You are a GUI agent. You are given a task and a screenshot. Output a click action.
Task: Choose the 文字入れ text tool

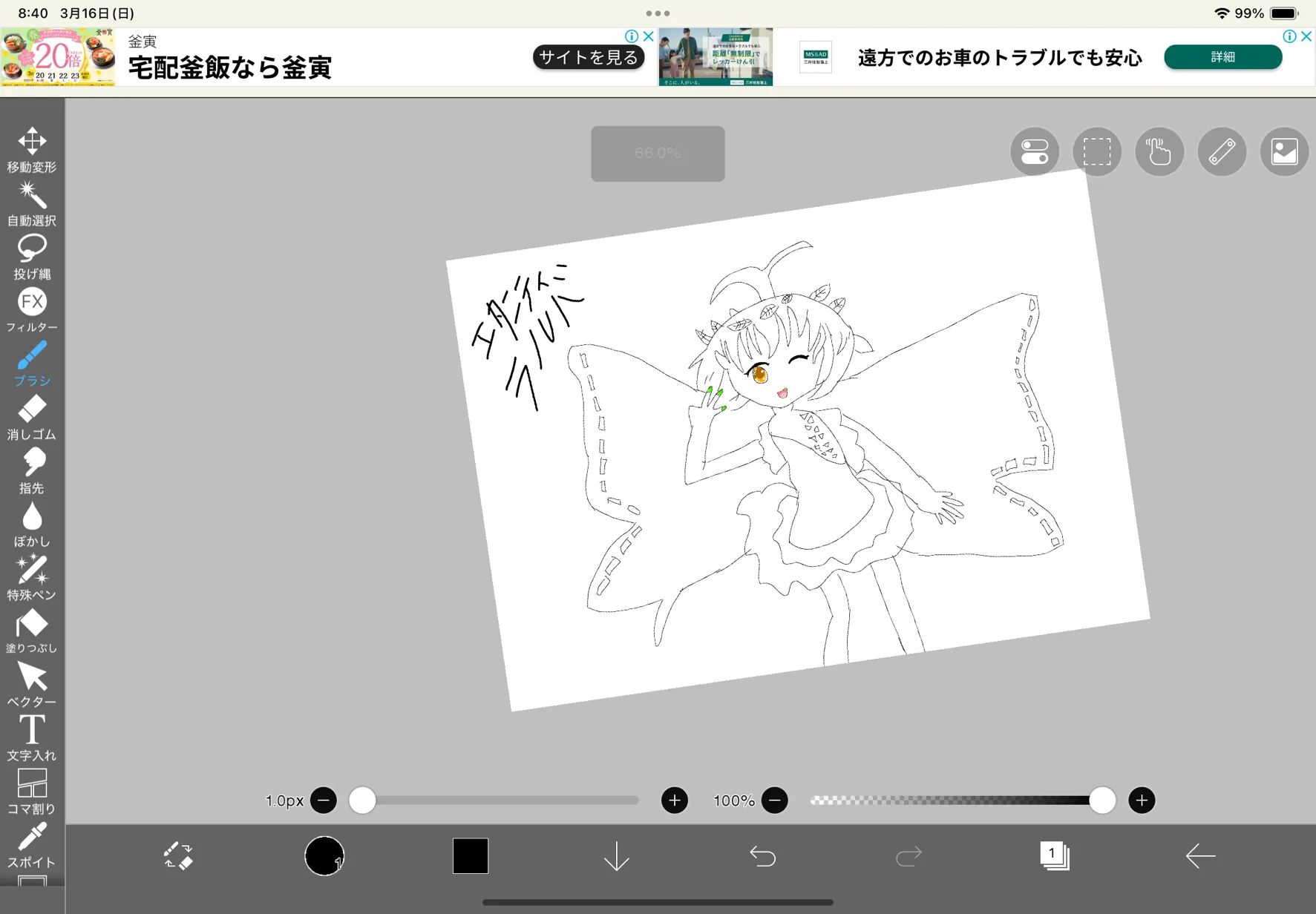pyautogui.click(x=32, y=737)
